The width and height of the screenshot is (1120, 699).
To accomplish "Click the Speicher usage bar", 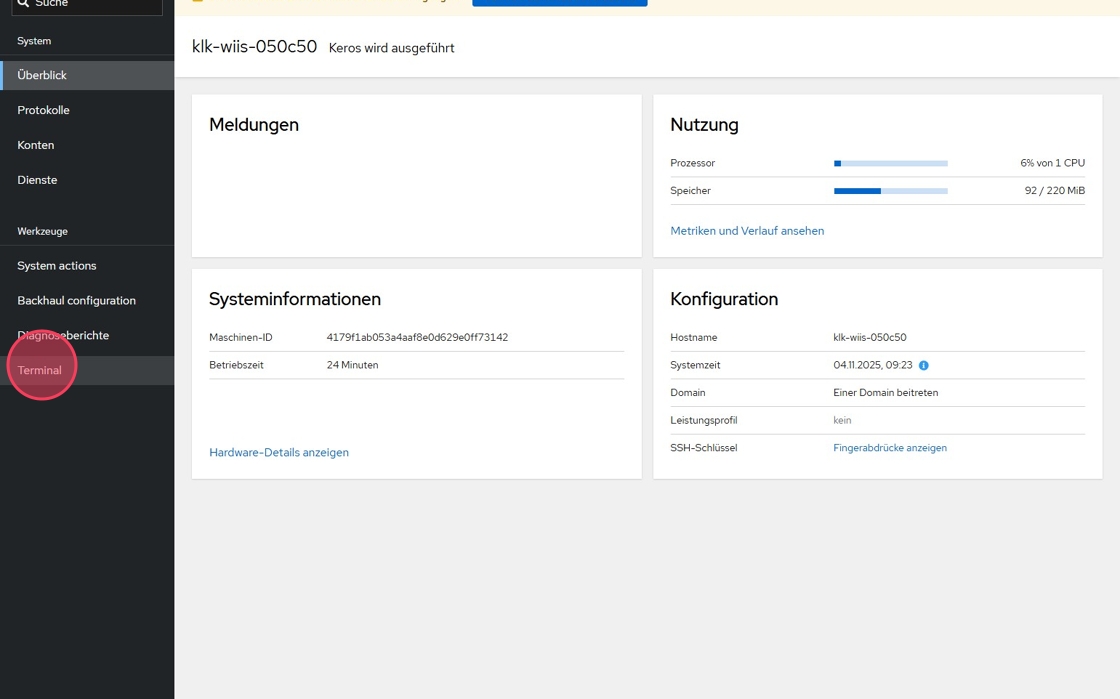I will (x=890, y=191).
